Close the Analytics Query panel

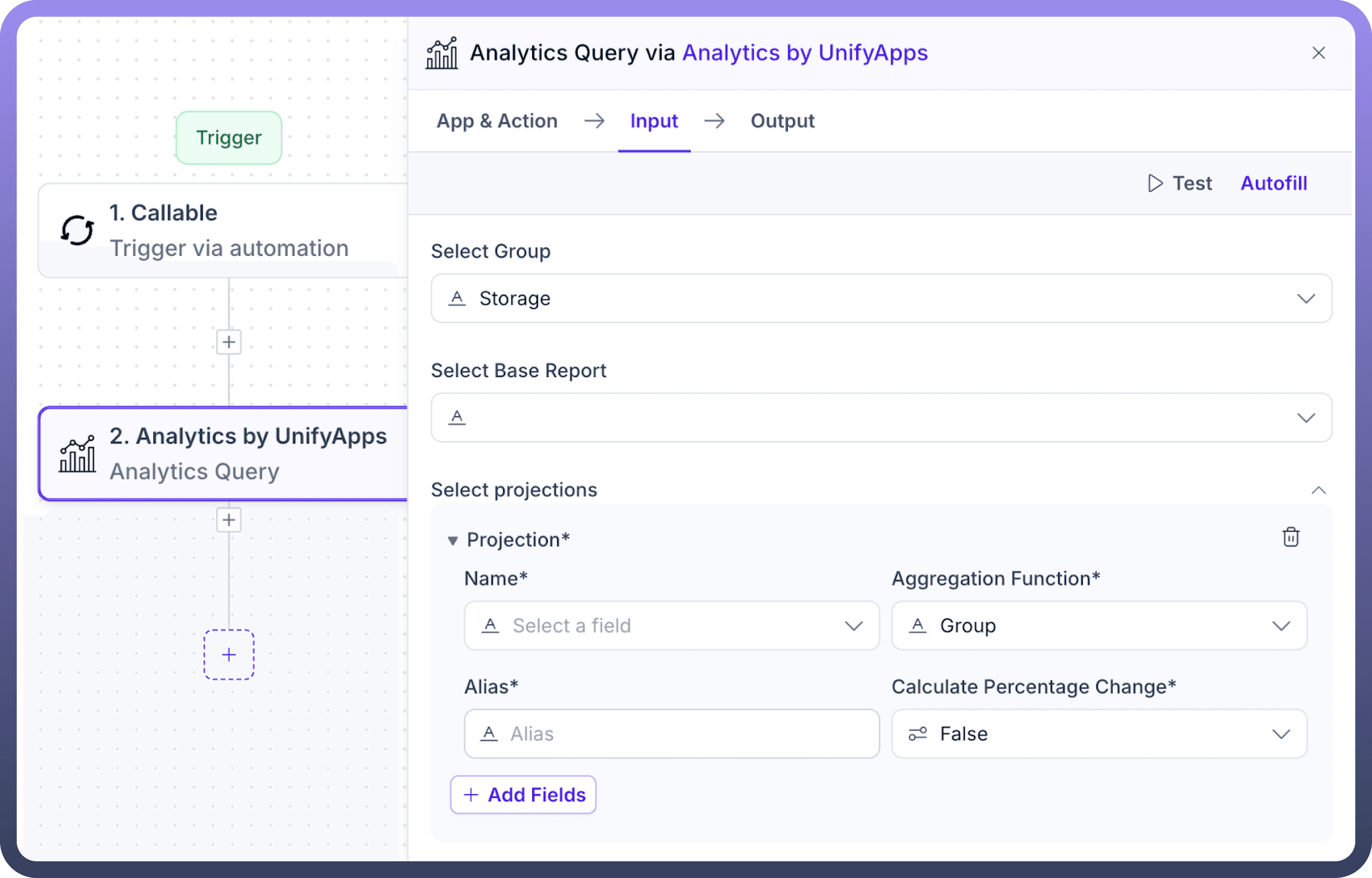(1318, 53)
